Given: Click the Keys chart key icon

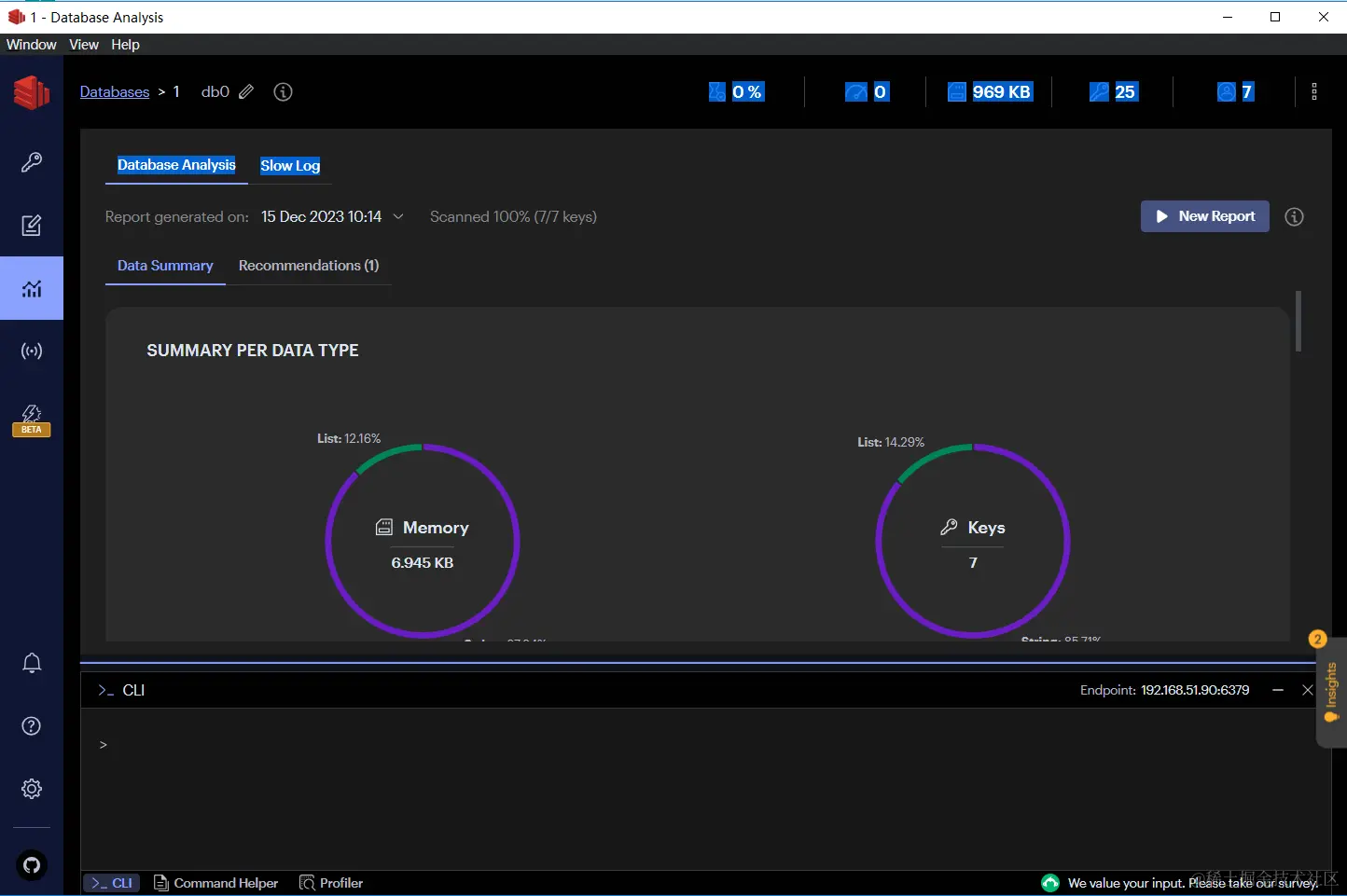Looking at the screenshot, I should tap(949, 527).
